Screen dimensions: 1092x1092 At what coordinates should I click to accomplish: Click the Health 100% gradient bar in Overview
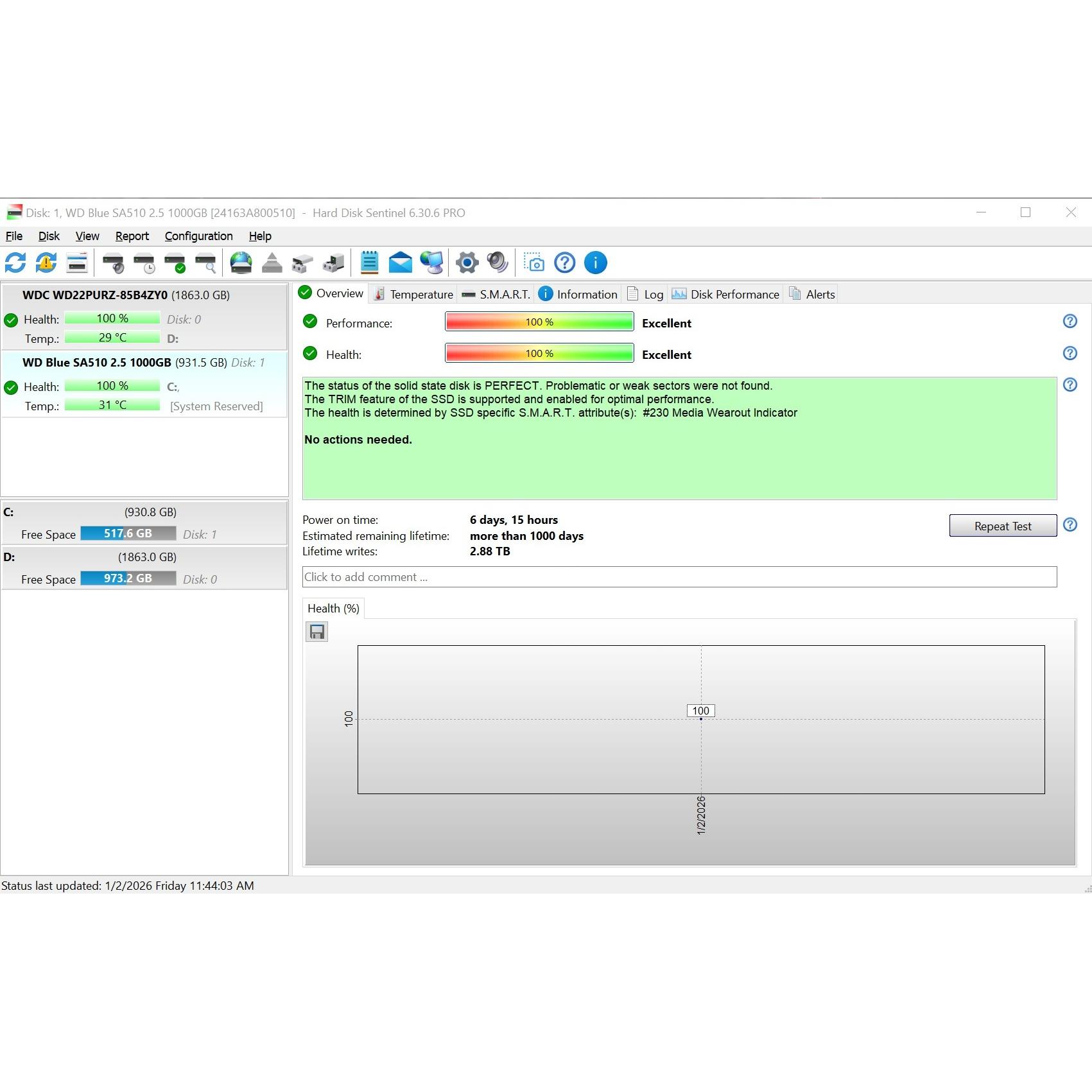(x=539, y=354)
